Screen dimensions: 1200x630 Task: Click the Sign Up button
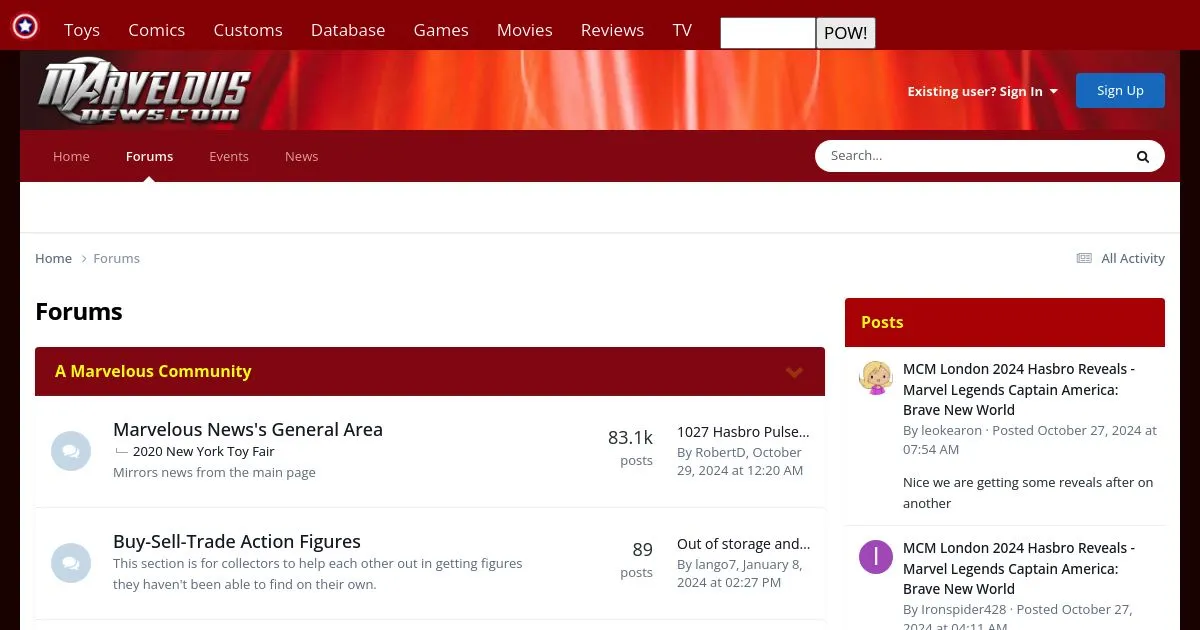1120,90
